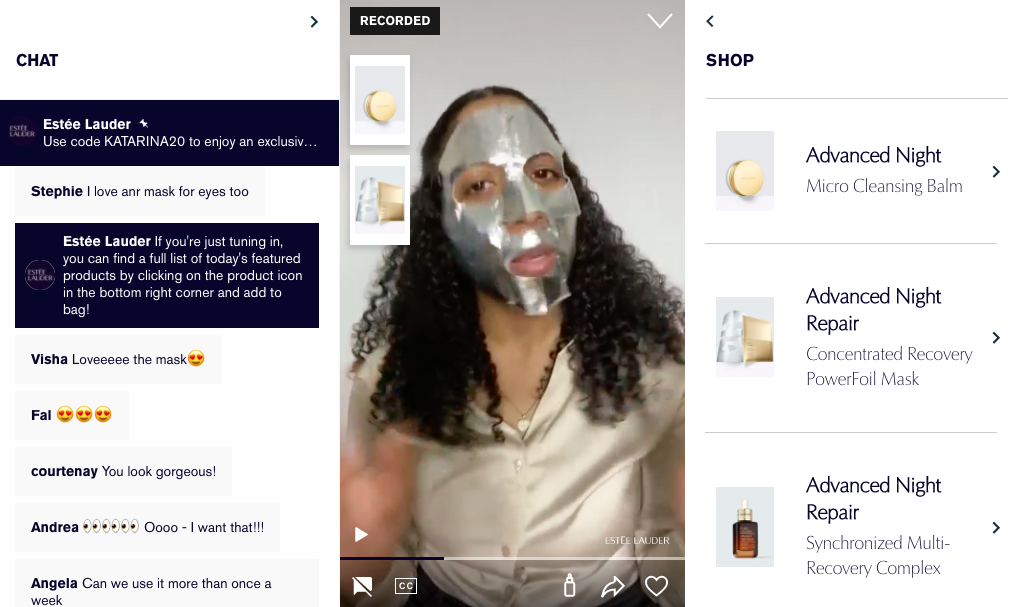Open pinned KATARINA20 promo code message
Viewport: 1018px width, 607px height.
coord(180,133)
